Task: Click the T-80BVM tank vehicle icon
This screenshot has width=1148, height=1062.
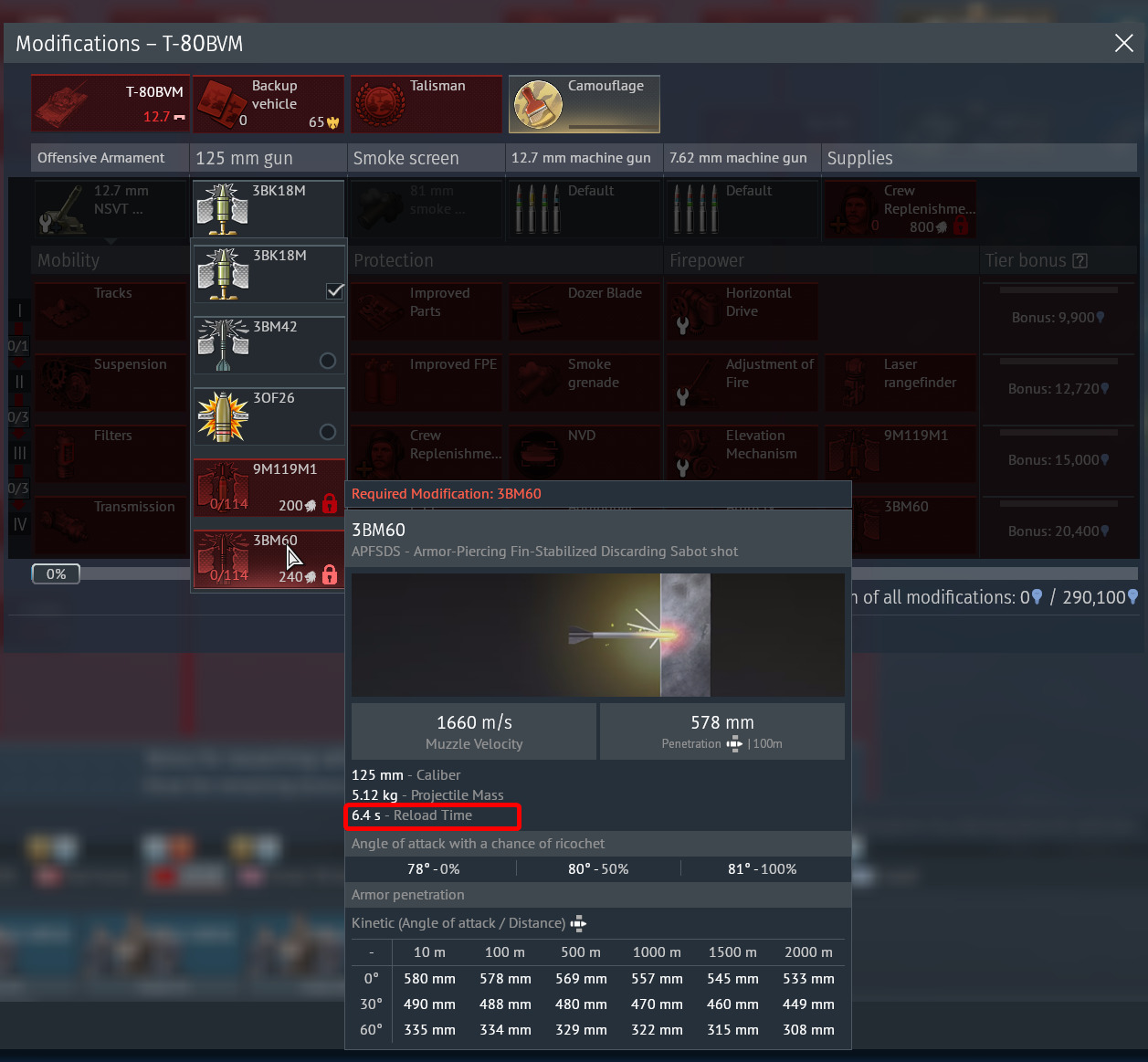Action: (64, 105)
